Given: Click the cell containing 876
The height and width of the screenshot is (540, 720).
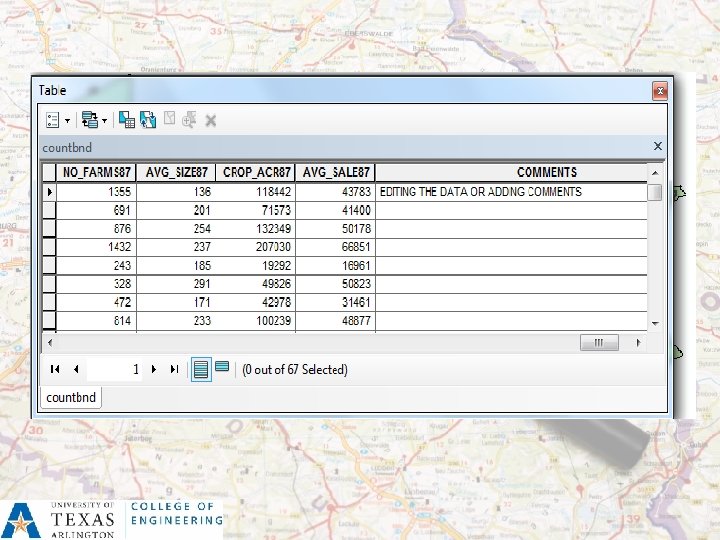Looking at the screenshot, I should point(96,229).
